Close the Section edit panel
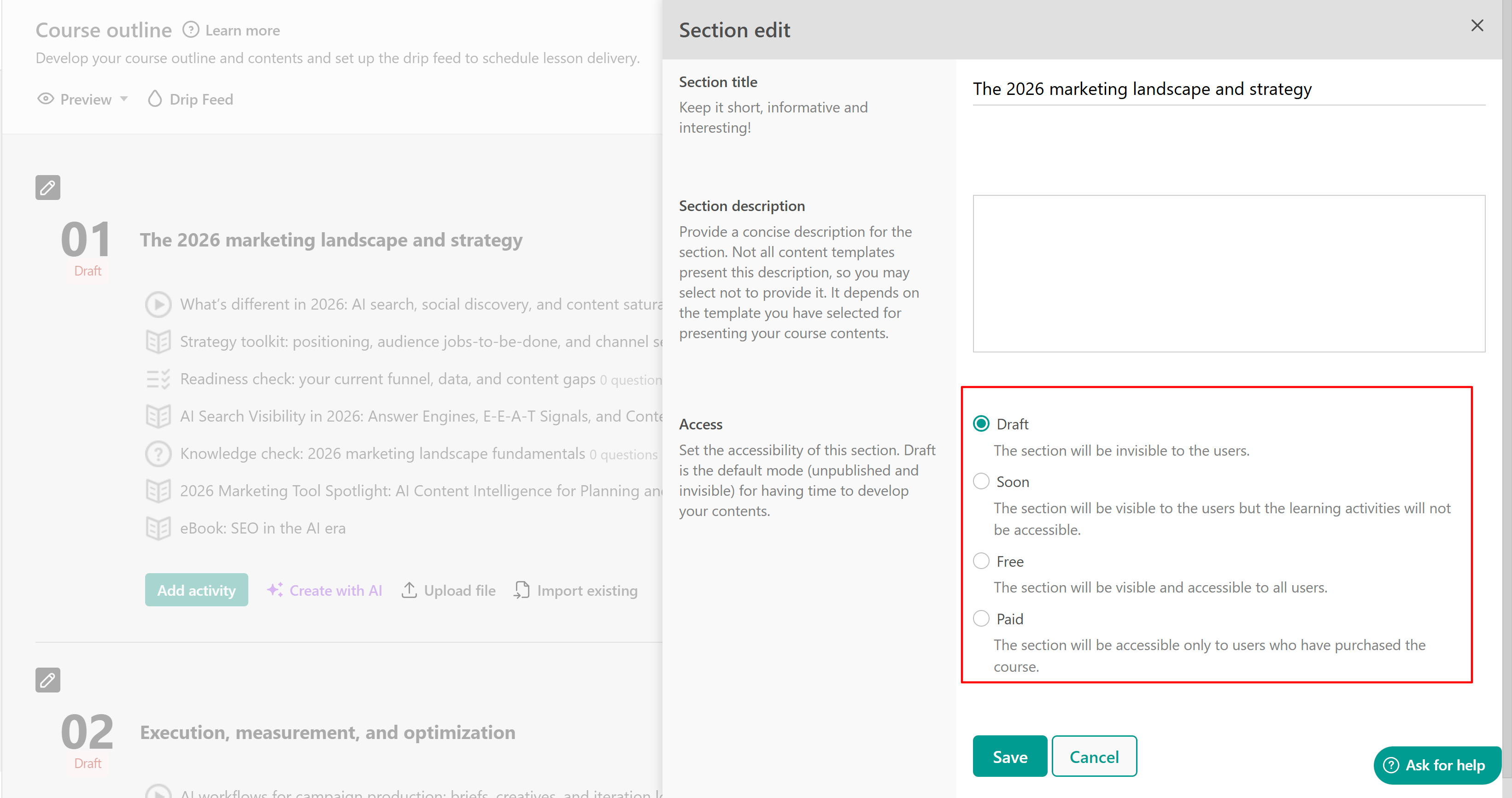1512x798 pixels. (x=1477, y=25)
